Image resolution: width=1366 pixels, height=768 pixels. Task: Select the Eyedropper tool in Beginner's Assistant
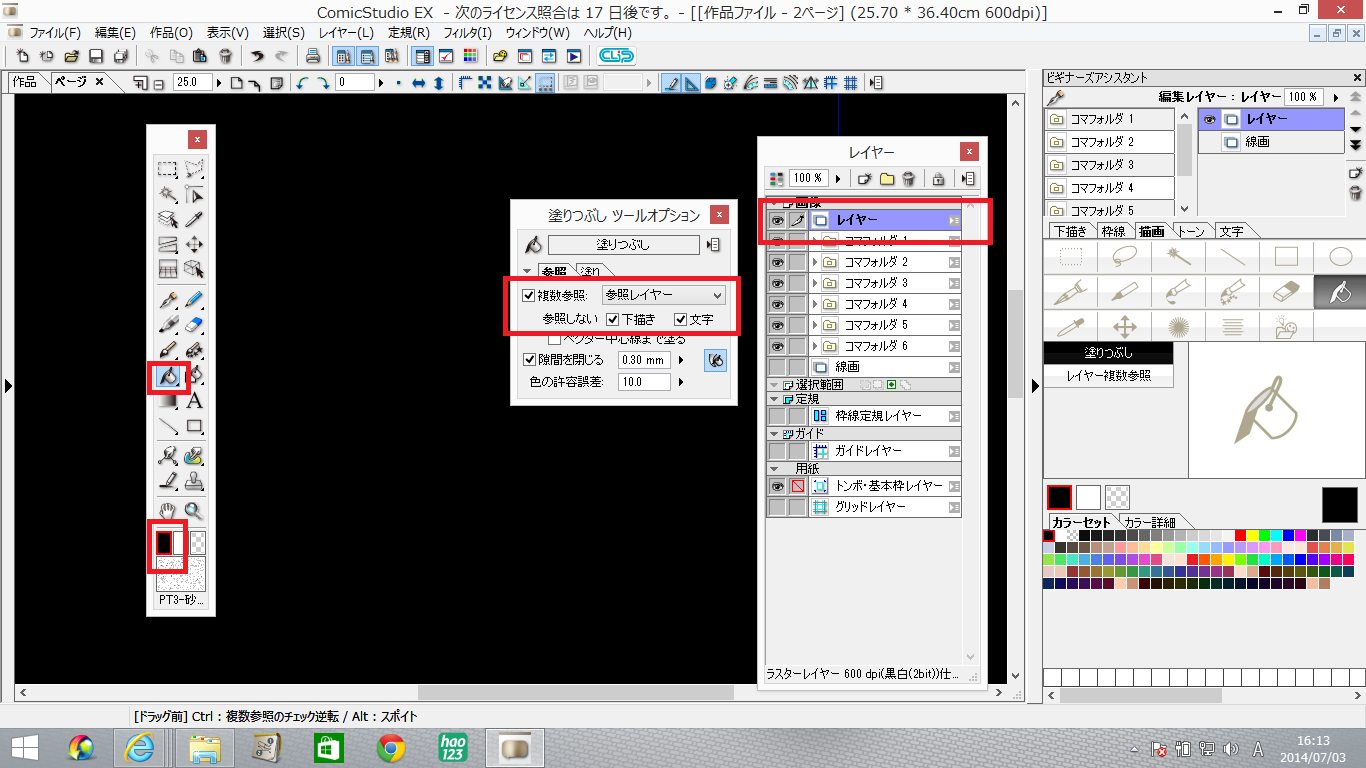click(1071, 326)
